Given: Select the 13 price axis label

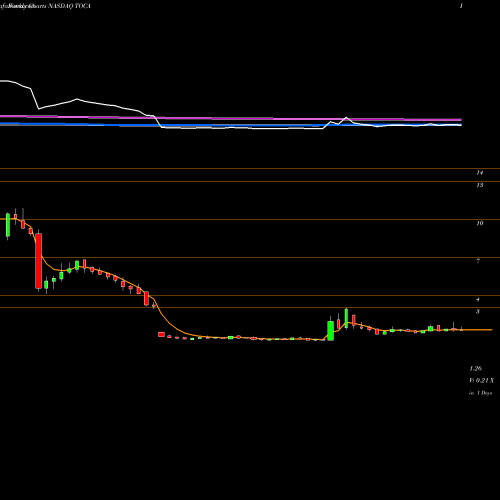Looking at the screenshot, I should click(480, 185).
